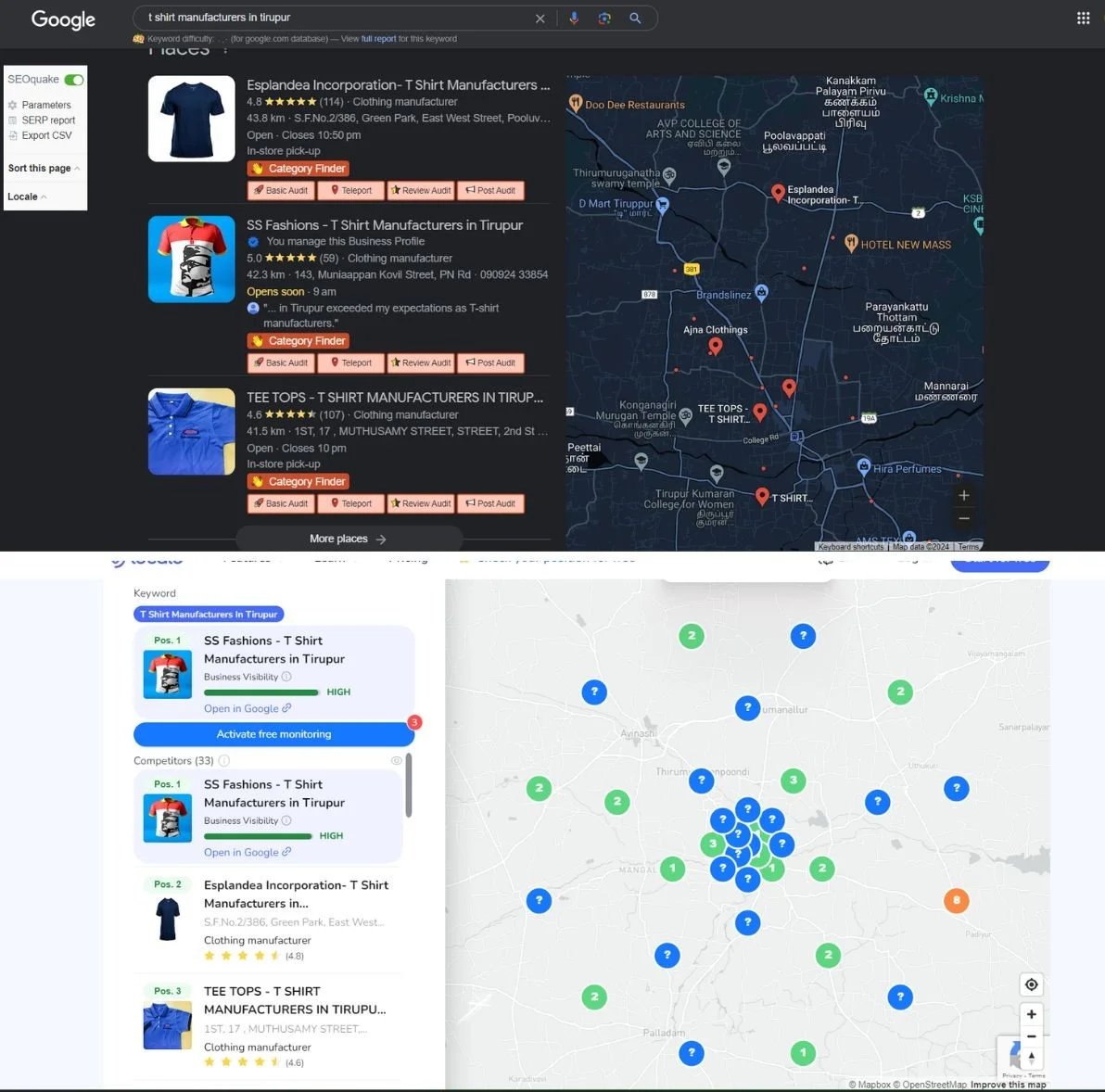Run Review Audit for TEE TOPS

[421, 503]
